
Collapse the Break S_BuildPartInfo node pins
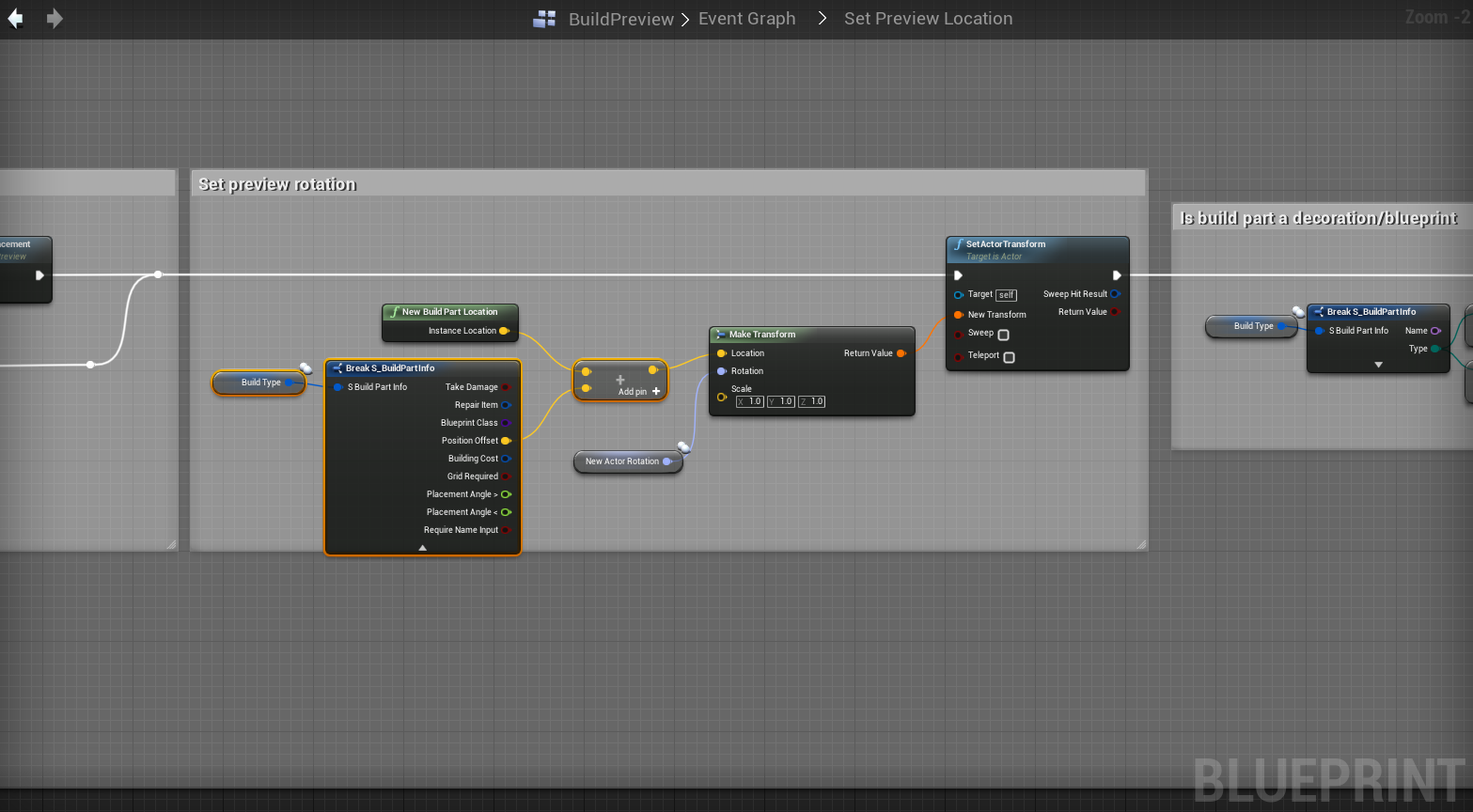click(422, 547)
